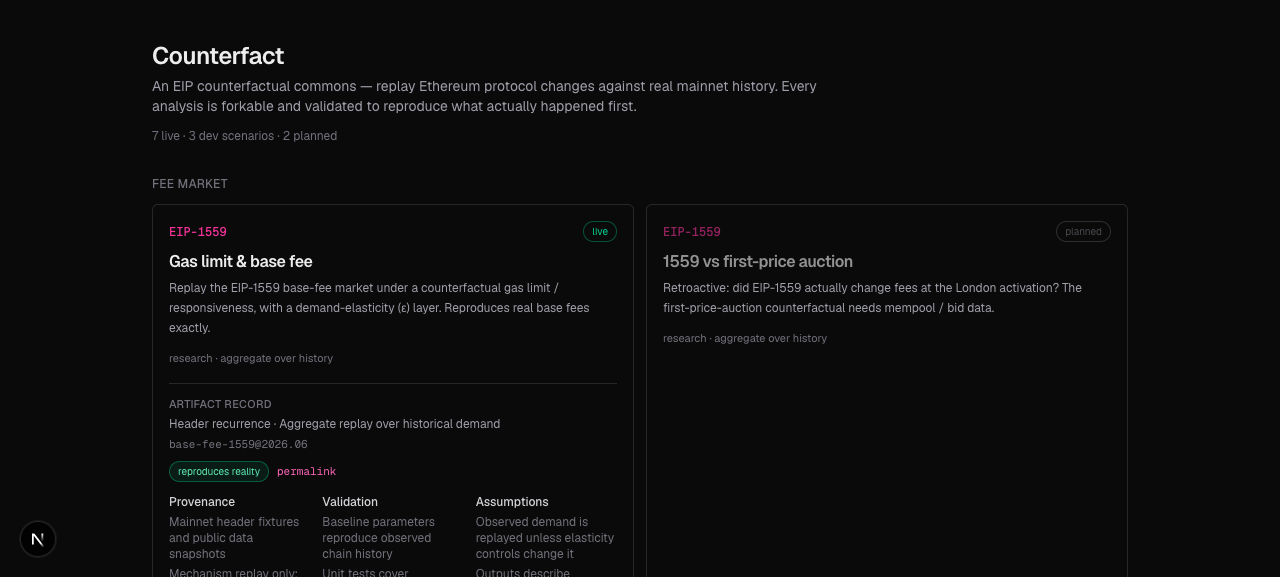Open the Next.js dev tools icon

coord(38,539)
